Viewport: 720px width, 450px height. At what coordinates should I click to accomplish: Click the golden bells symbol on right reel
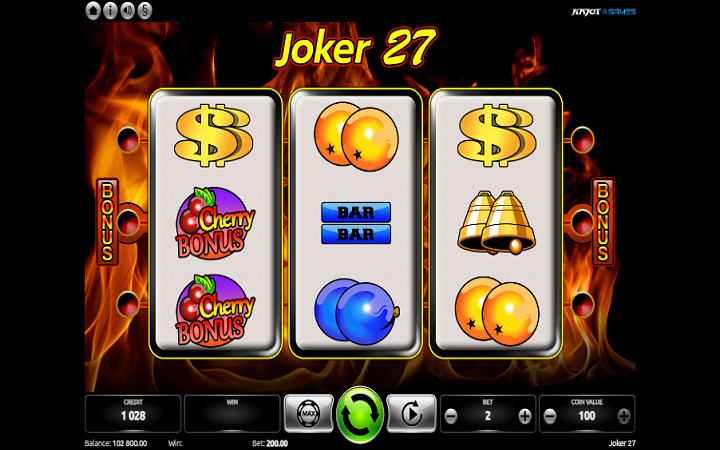pyautogui.click(x=496, y=223)
